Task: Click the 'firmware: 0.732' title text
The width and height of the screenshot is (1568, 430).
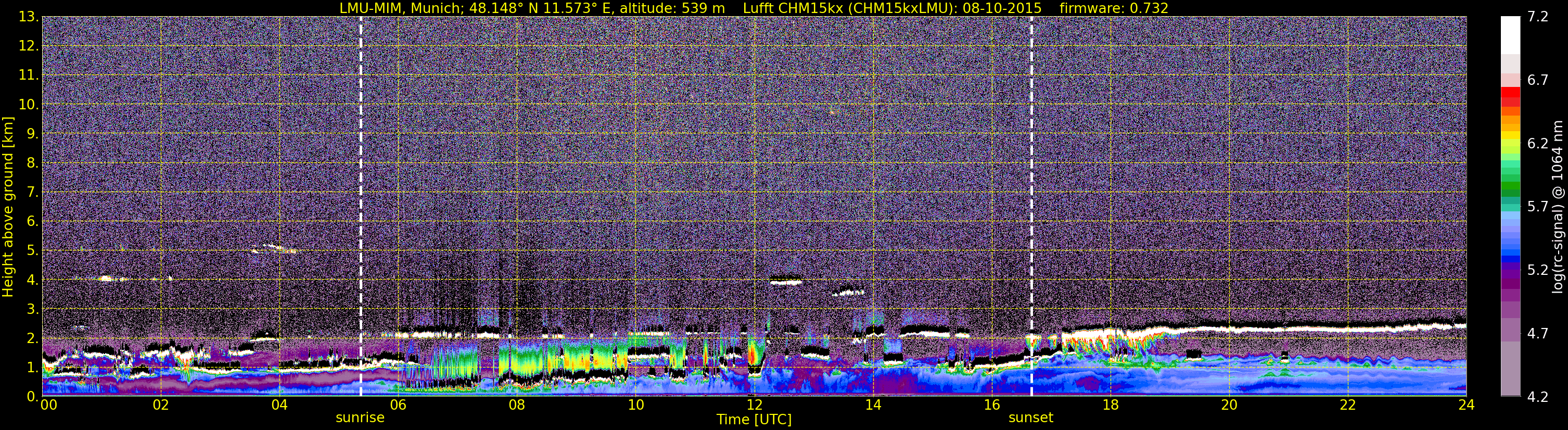Action: (x=1114, y=8)
